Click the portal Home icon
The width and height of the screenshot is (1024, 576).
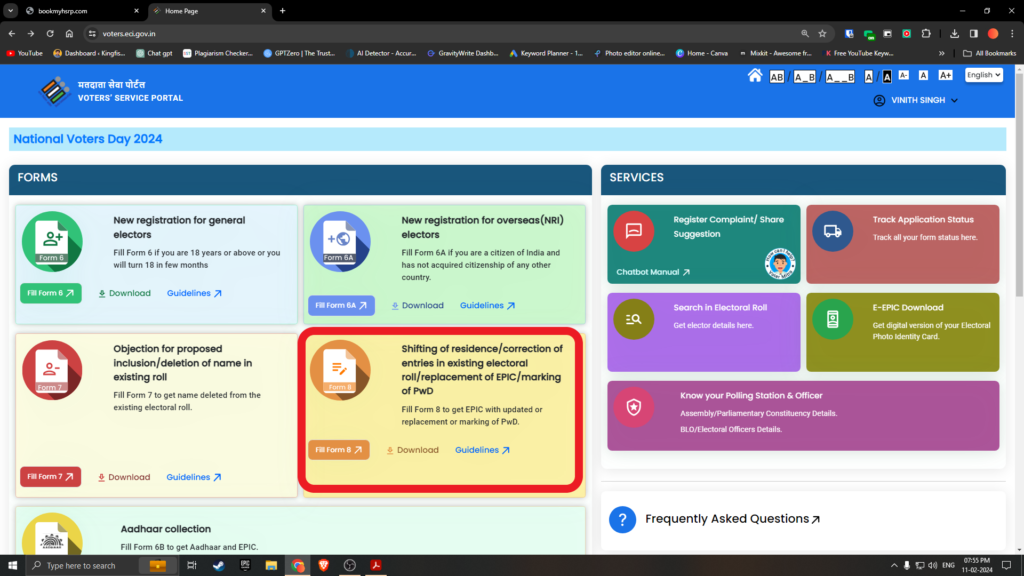pyautogui.click(x=755, y=76)
